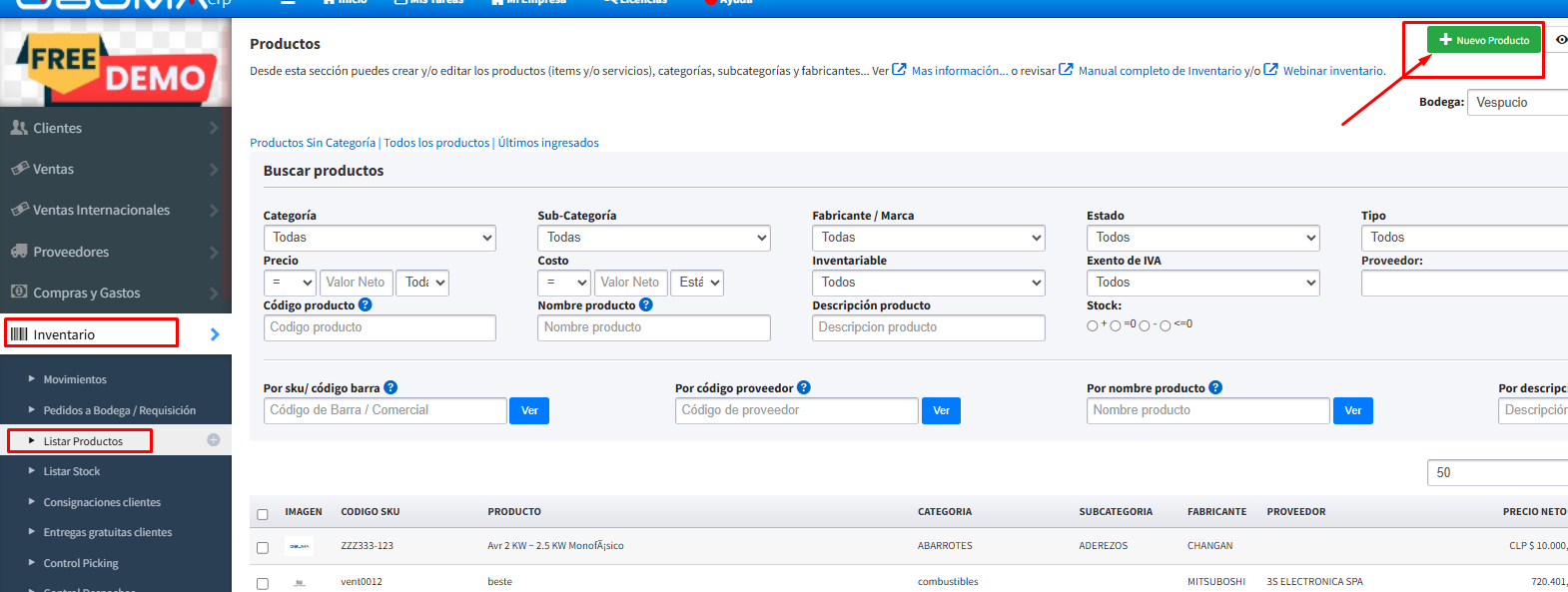Click the Clientes people icon in sidebar
This screenshot has width=1568, height=592.
[19, 128]
